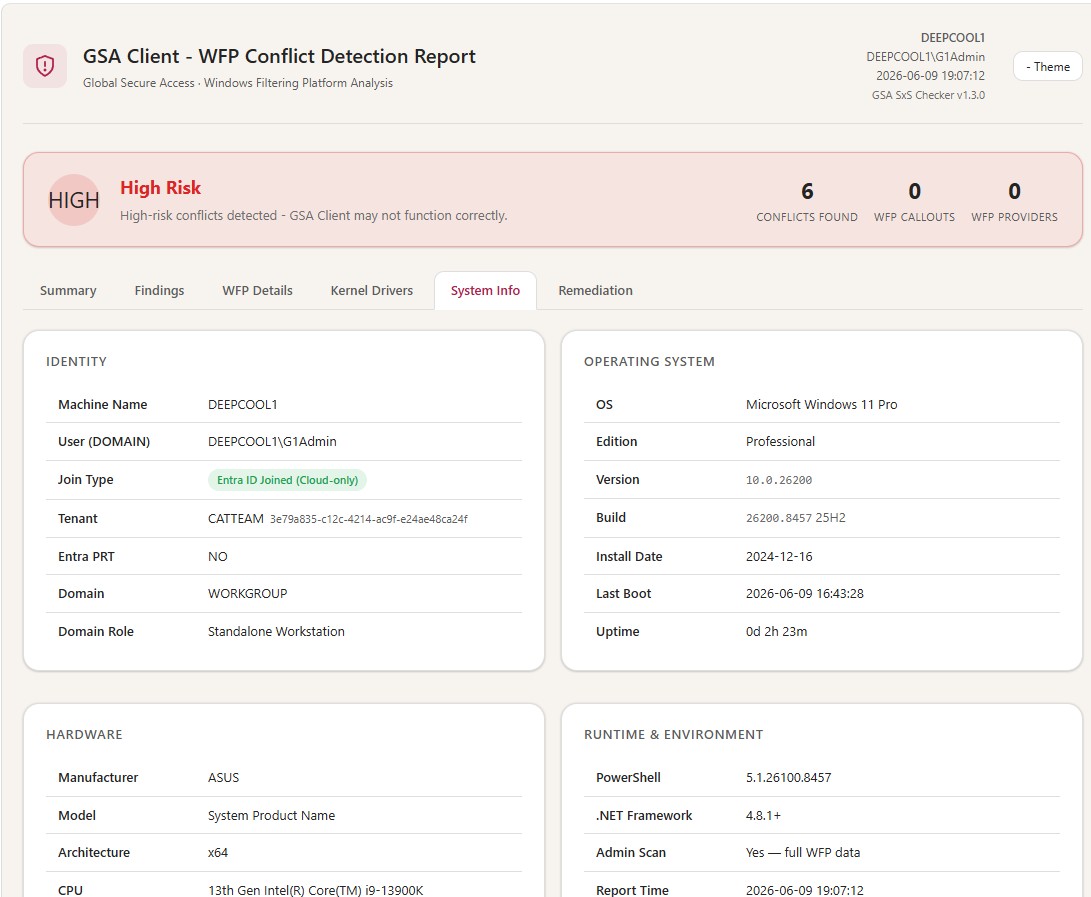
Task: Click the report title GSA Client - WFP Conflict Detection Report
Action: click(x=279, y=56)
